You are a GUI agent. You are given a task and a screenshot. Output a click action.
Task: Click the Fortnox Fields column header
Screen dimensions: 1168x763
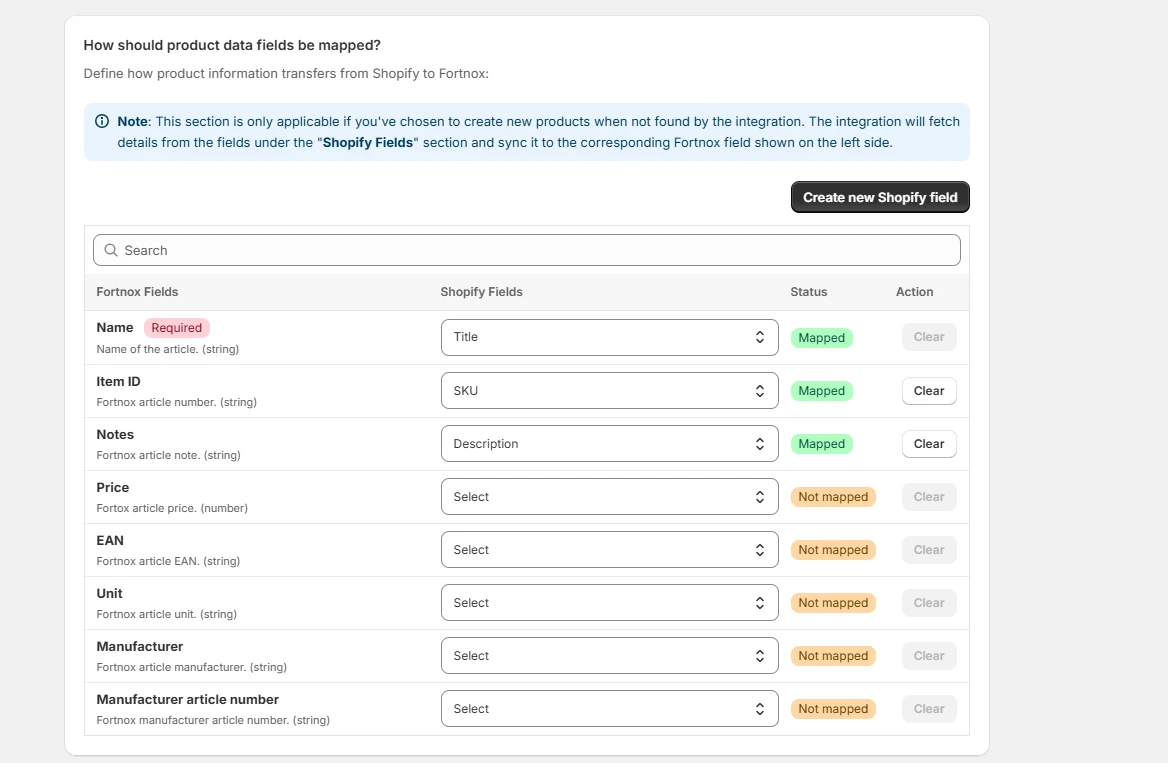click(137, 292)
